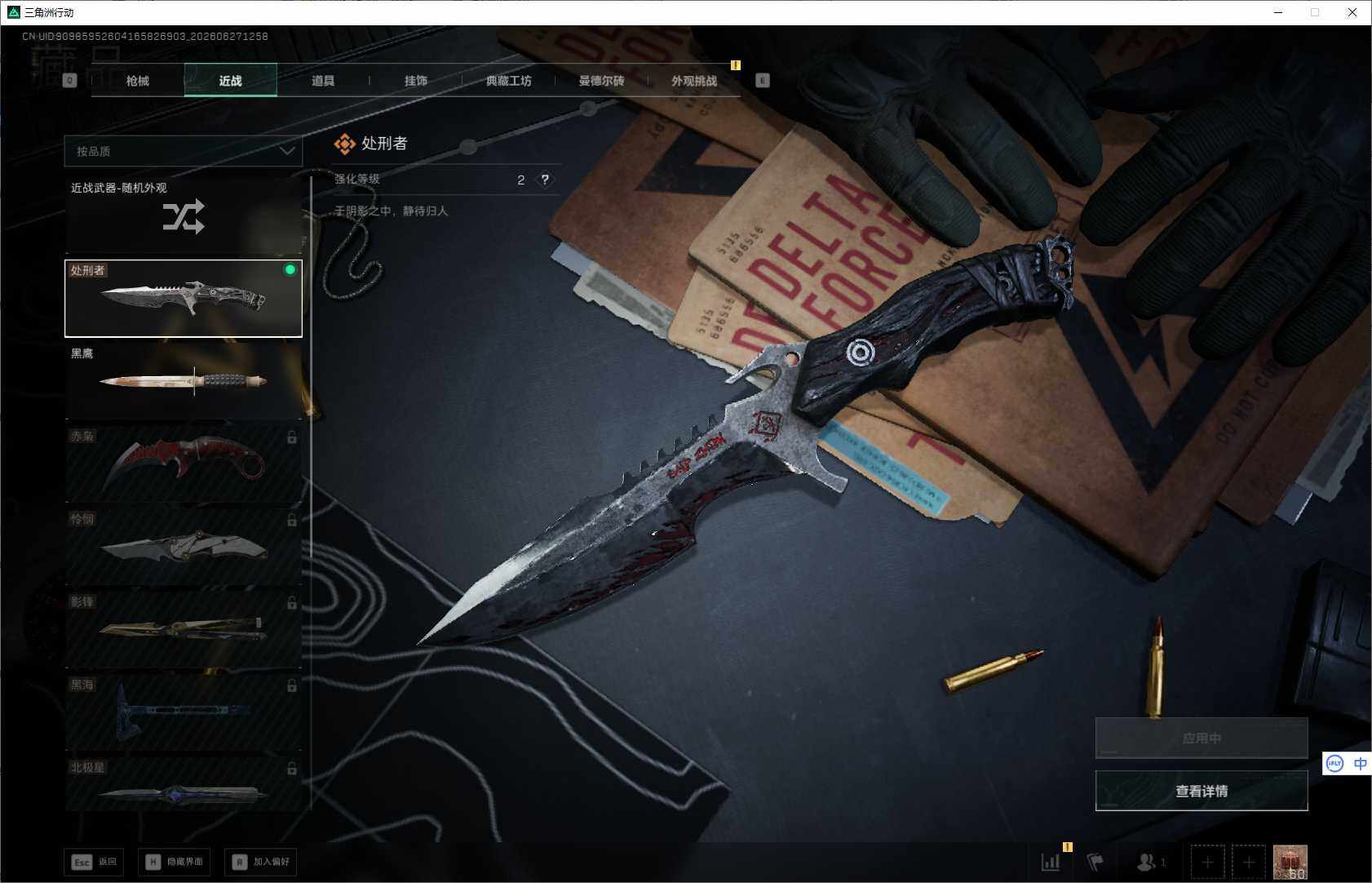Click the 于阴影之中，静待归人 description text
Screen dimensions: 1372x883
tap(392, 211)
